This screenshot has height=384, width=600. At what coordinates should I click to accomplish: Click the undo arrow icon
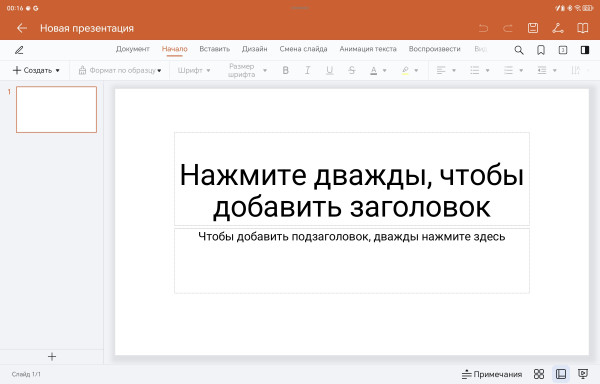[x=483, y=28]
